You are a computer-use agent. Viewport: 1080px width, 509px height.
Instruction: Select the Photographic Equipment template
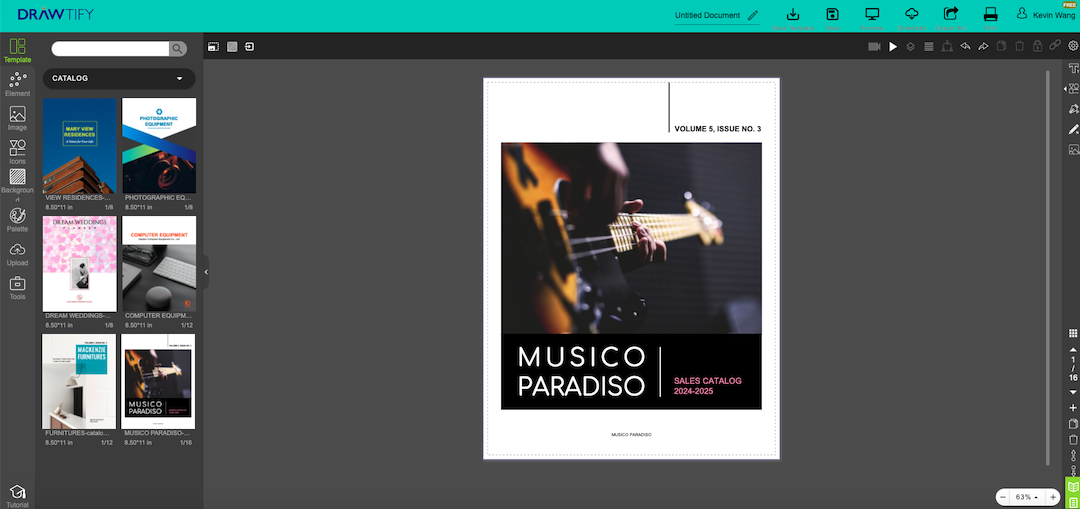[159, 145]
